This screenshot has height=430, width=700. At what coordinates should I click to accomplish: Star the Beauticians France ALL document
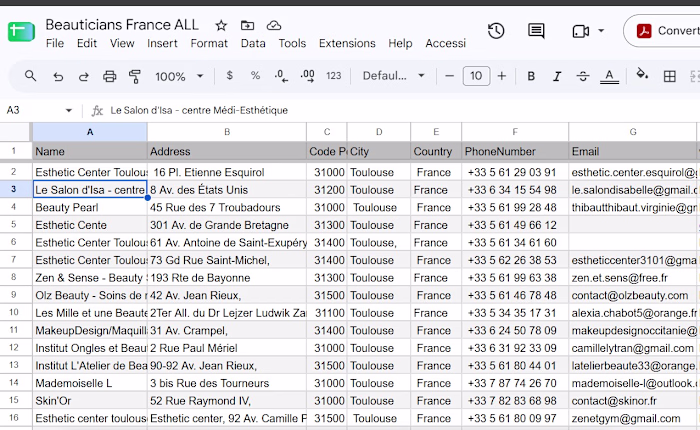221,25
